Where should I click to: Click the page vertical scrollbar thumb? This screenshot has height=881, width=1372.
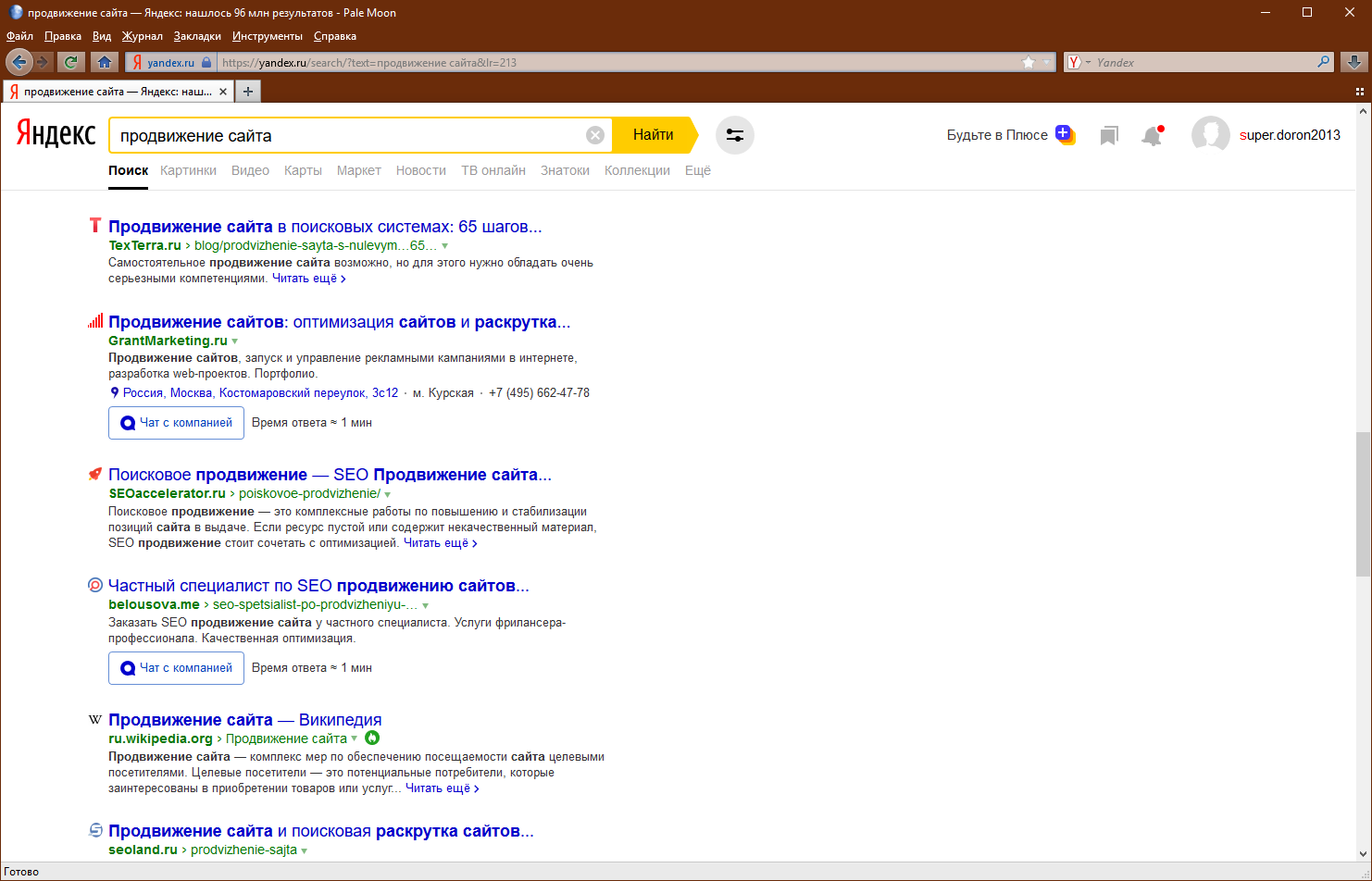click(x=1363, y=504)
